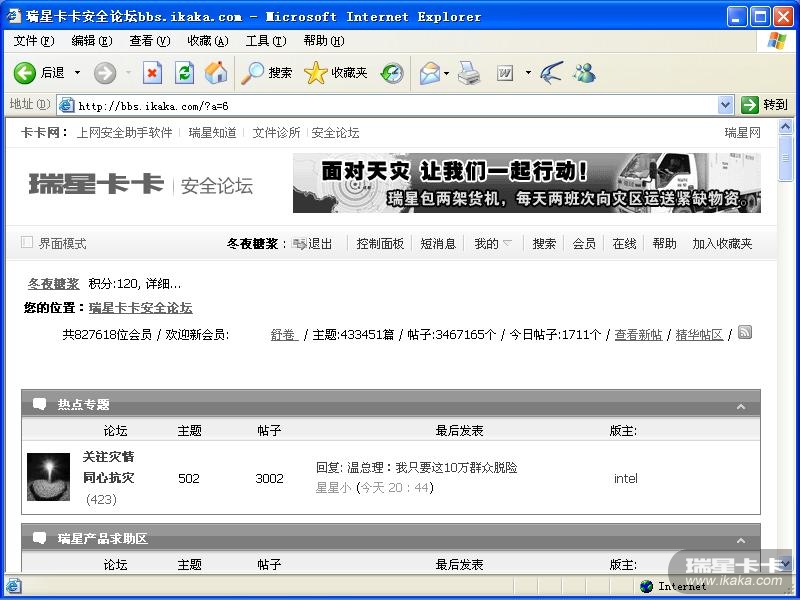
Task: Click the Mail envelope icon
Action: (430, 73)
